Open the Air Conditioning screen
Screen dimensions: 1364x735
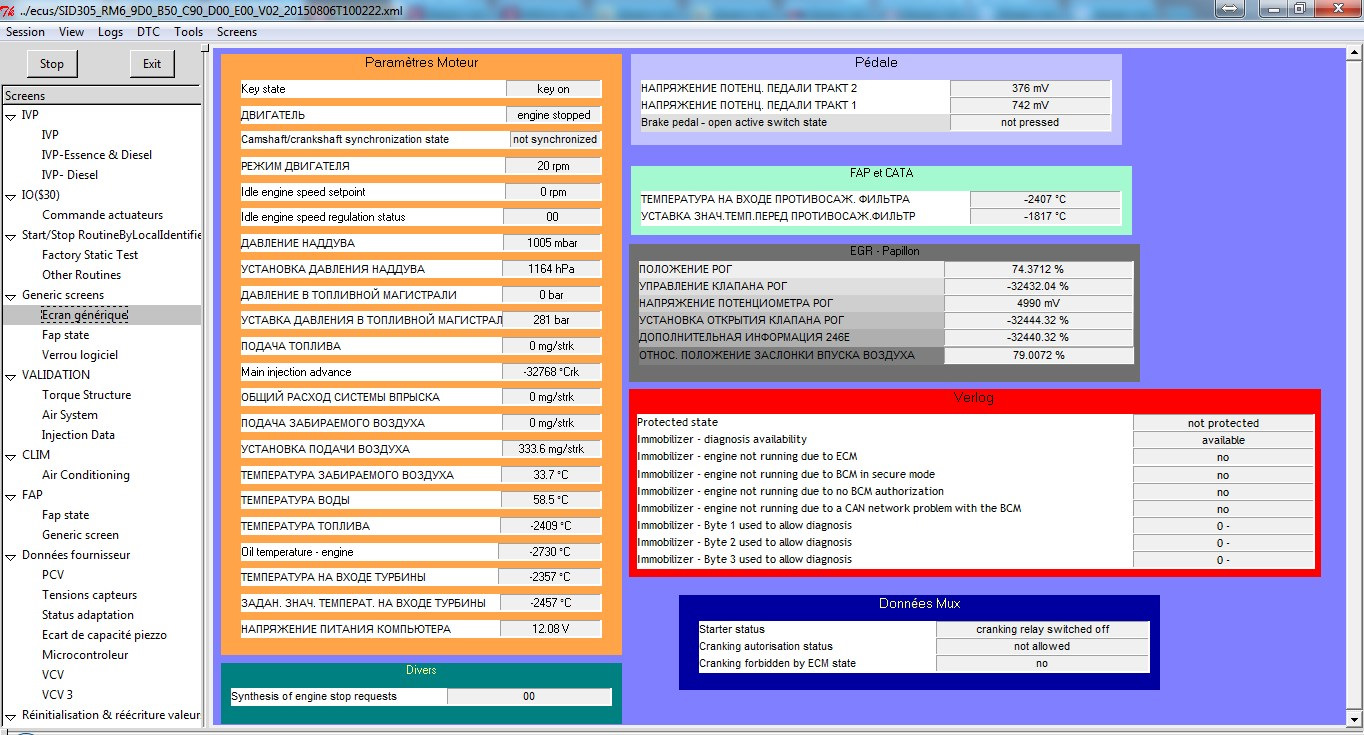(x=86, y=475)
